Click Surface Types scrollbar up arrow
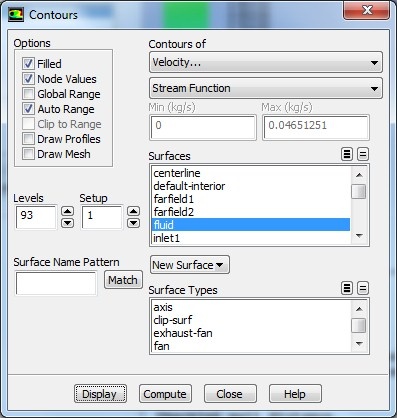 pyautogui.click(x=359, y=309)
